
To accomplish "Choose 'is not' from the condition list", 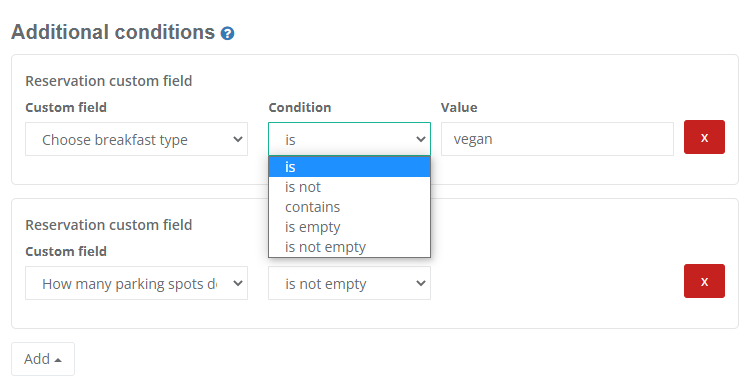I will click(x=349, y=187).
